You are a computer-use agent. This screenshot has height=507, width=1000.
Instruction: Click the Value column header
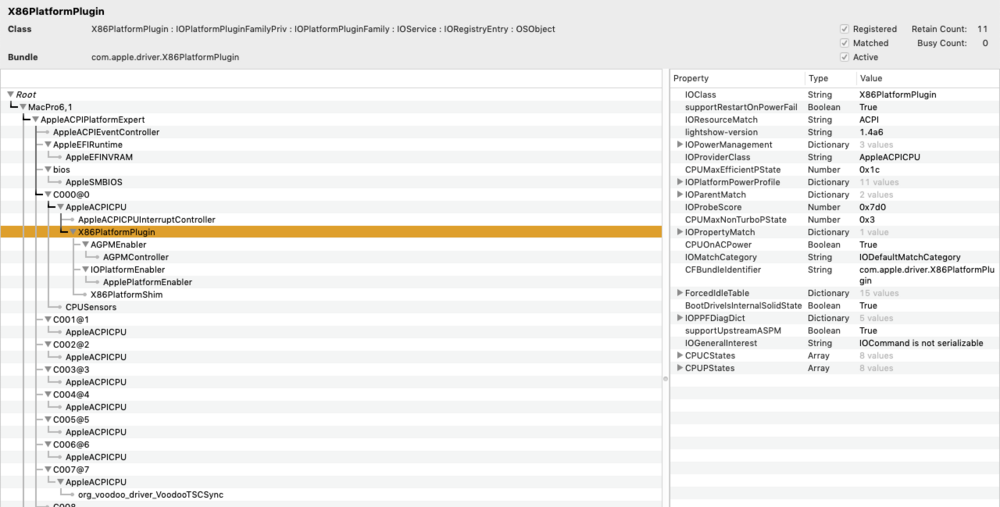click(x=925, y=78)
